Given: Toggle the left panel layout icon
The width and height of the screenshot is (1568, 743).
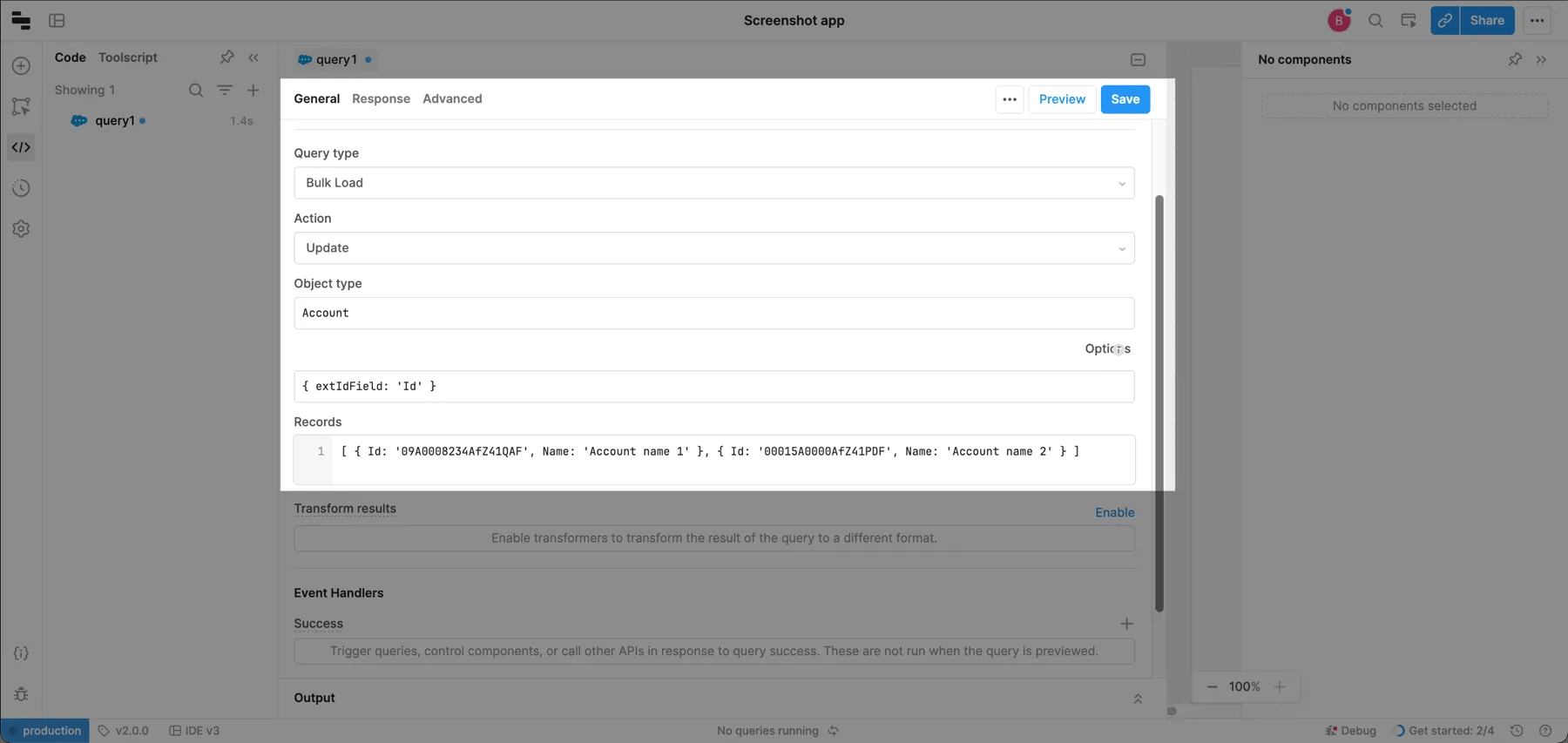Looking at the screenshot, I should coord(57,20).
